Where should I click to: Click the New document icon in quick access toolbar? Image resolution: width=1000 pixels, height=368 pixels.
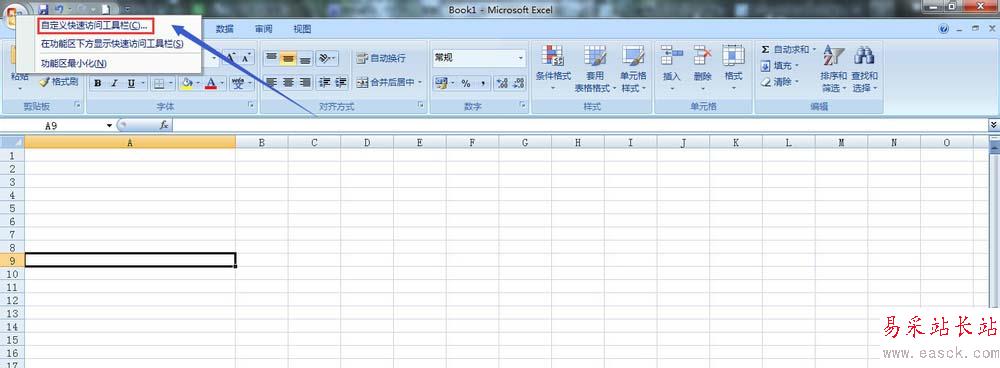(x=107, y=9)
